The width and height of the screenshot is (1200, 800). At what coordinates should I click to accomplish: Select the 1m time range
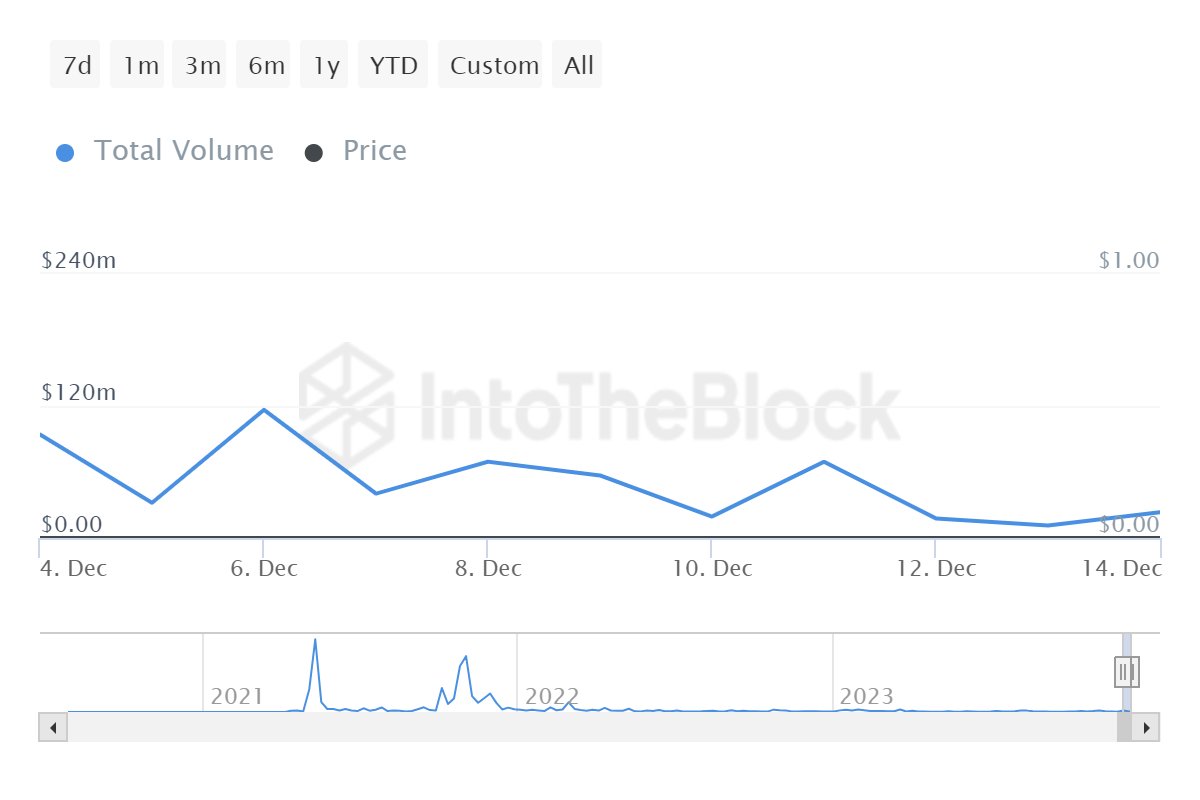(140, 66)
